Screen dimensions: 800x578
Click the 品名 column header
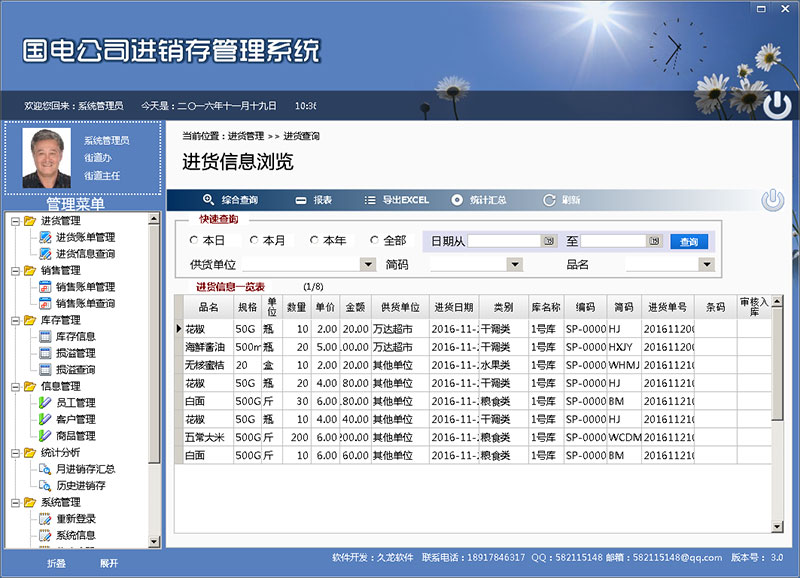pos(208,307)
